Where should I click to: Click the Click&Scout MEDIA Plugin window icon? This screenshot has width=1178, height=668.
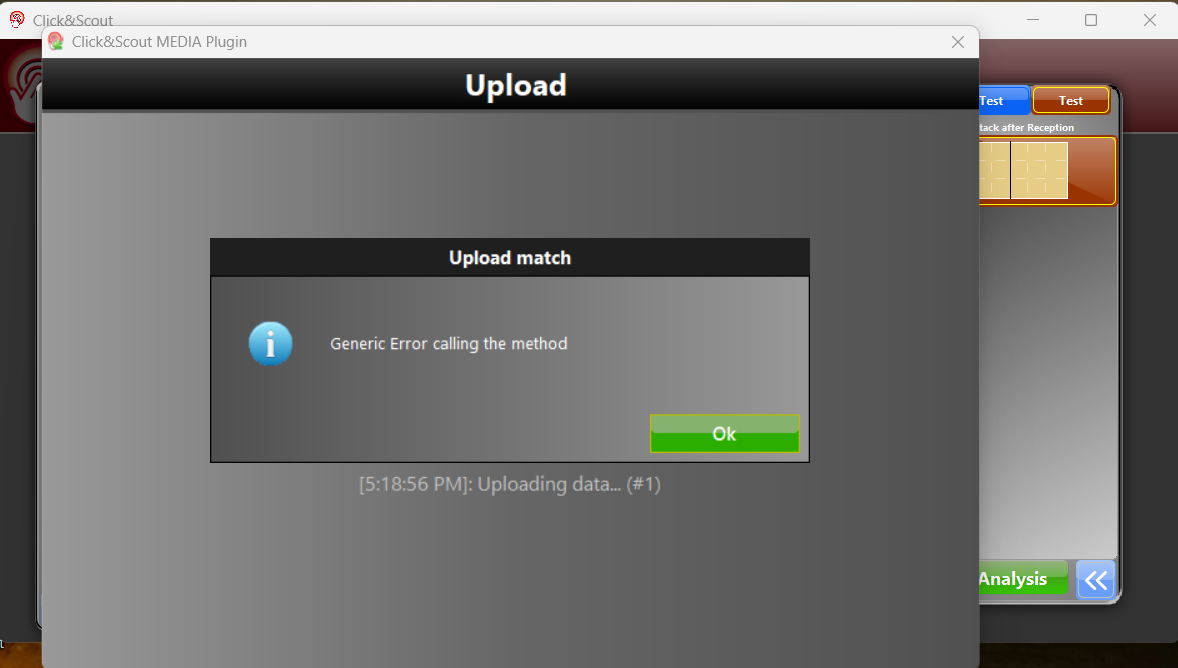point(56,41)
